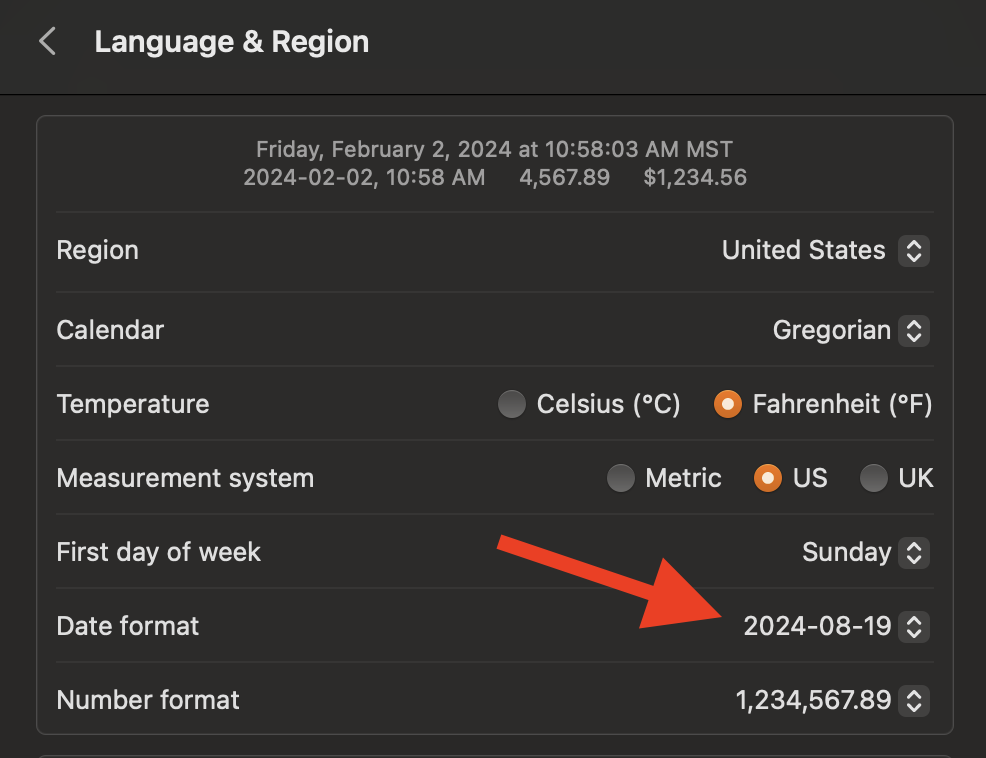
Task: Click the up-down arrows beside United States
Action: (913, 250)
